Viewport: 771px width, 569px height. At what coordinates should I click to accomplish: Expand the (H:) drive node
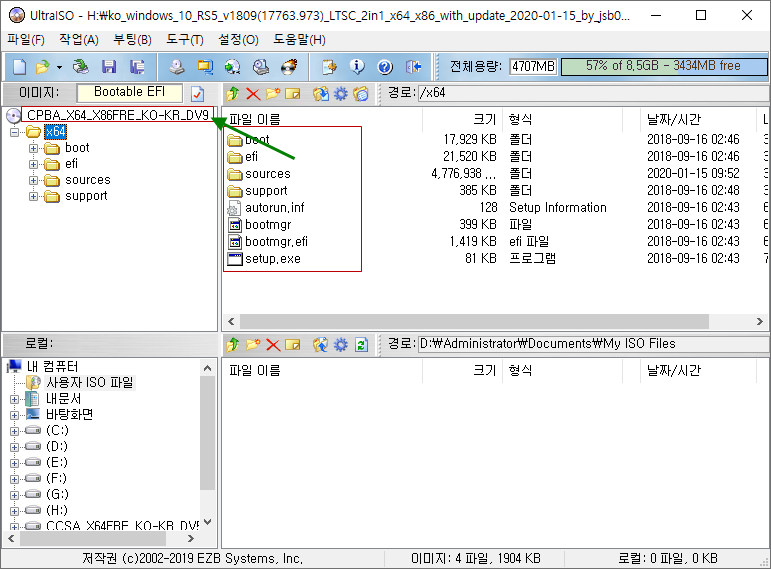click(x=14, y=511)
